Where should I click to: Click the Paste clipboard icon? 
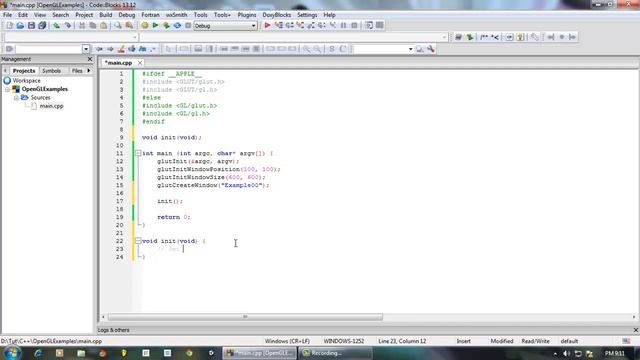point(104,25)
